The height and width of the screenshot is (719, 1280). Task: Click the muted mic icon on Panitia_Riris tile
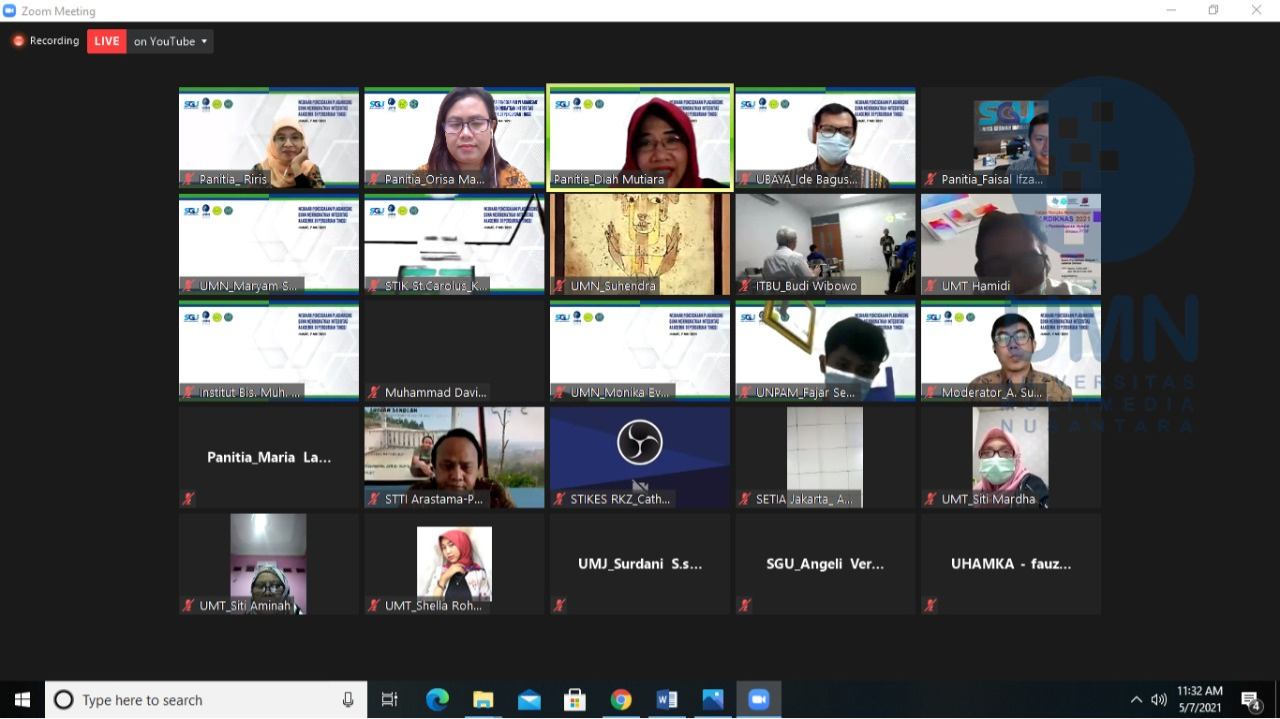click(188, 180)
